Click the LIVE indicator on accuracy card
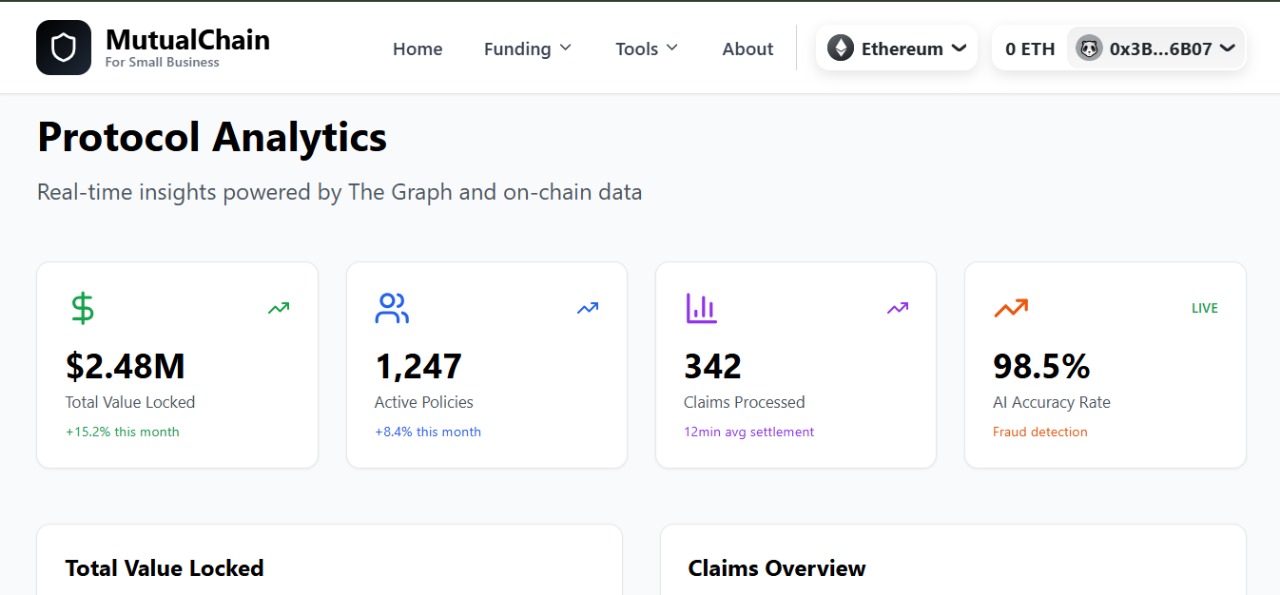The height and width of the screenshot is (595, 1280). click(1204, 308)
